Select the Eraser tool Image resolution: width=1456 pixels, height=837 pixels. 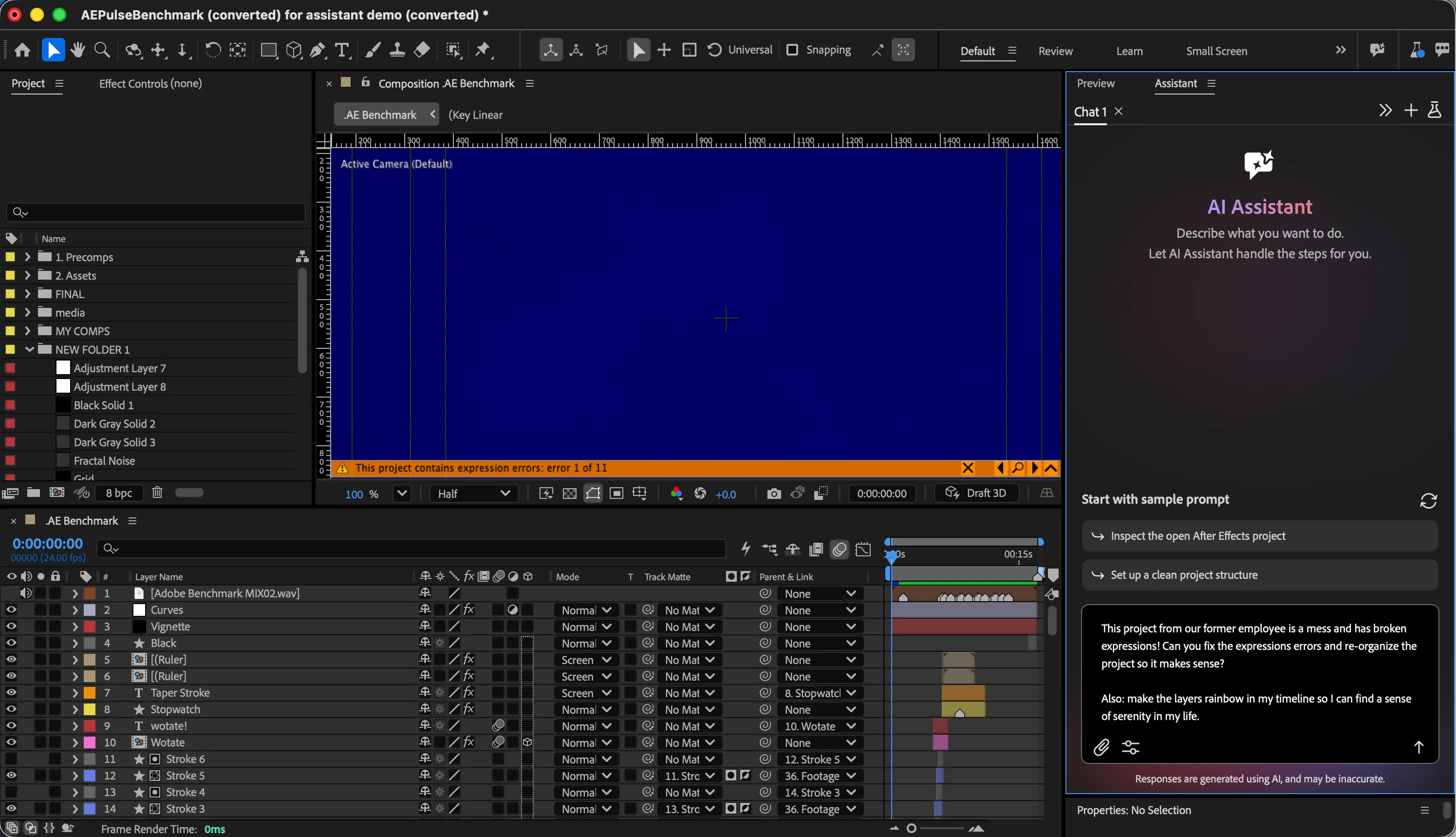click(422, 51)
